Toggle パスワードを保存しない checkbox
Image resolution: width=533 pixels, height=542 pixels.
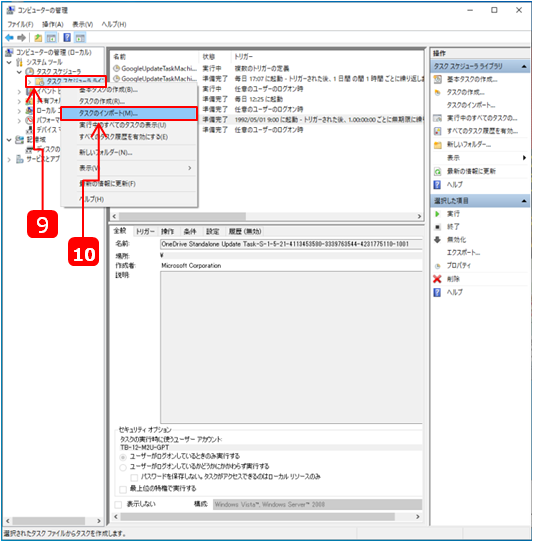pos(134,478)
